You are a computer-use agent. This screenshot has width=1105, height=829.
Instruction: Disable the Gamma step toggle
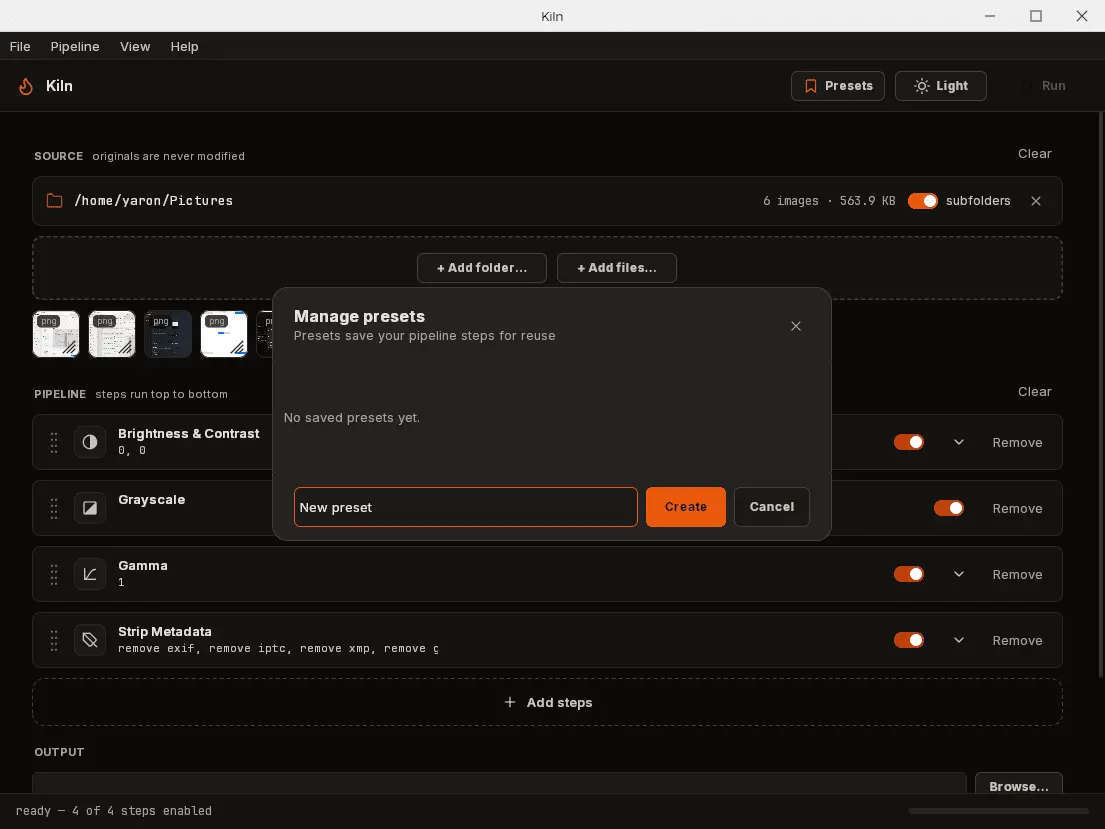click(x=908, y=574)
